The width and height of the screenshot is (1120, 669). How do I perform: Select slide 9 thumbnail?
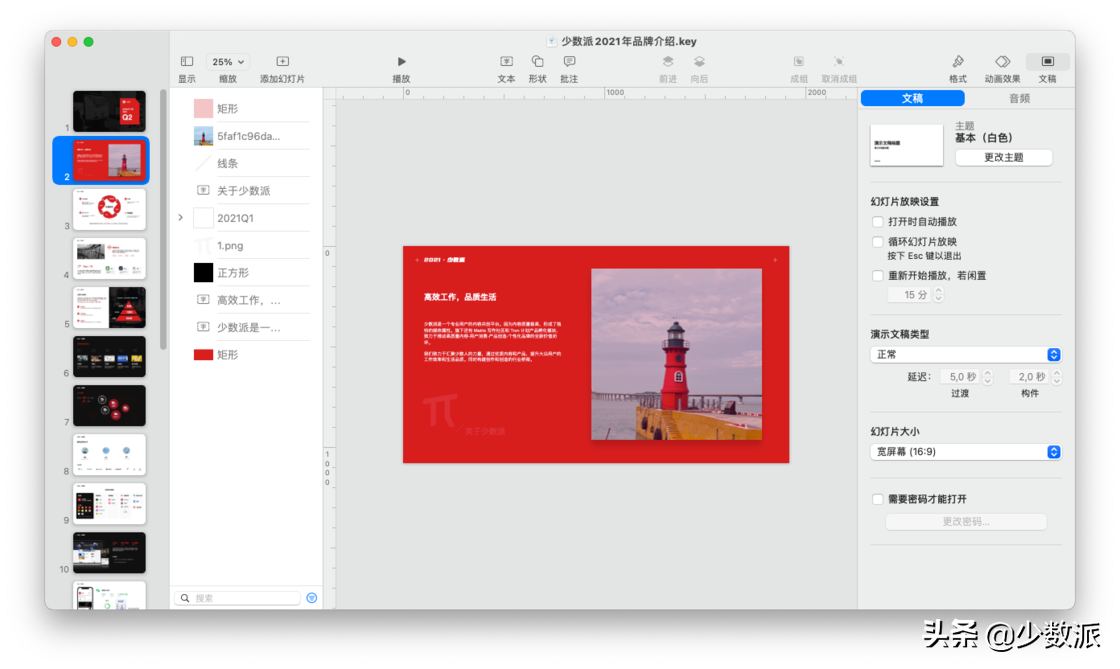pyautogui.click(x=109, y=503)
